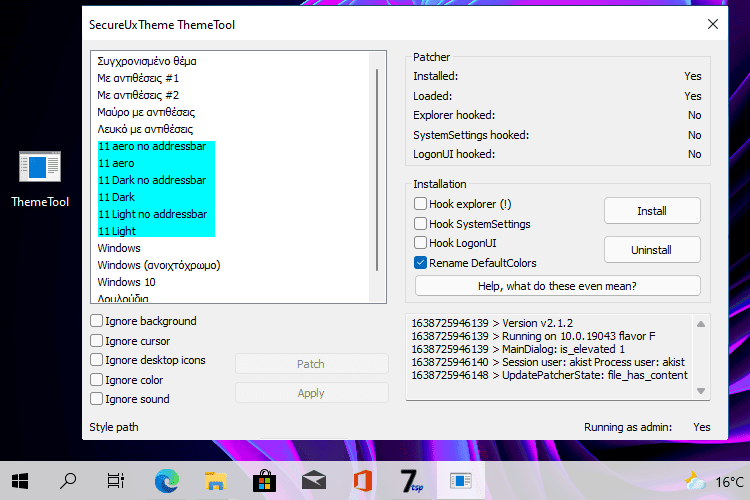
Task: Switch to ThemeTool taskbar button
Action: click(x=460, y=481)
